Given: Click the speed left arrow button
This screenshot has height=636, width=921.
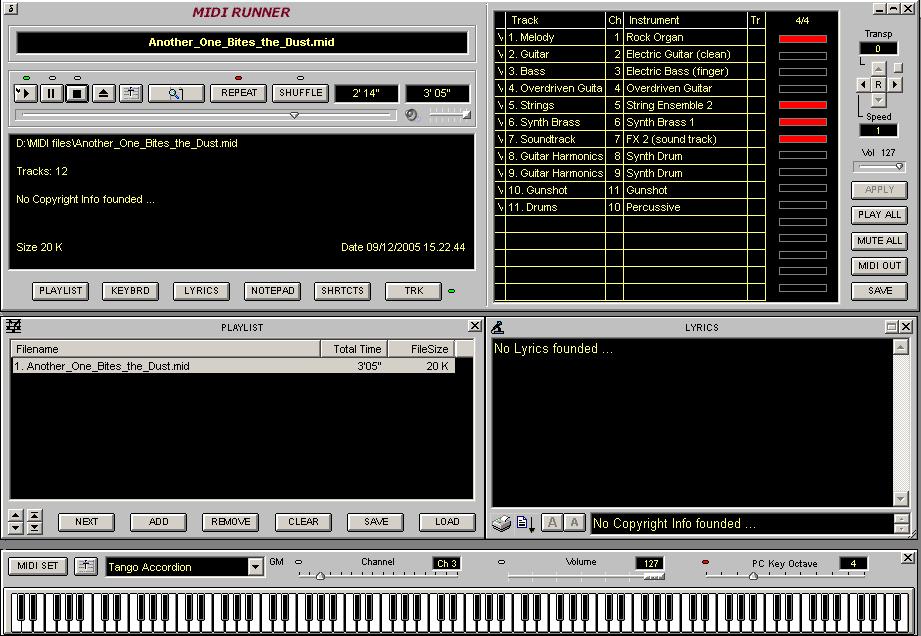Looking at the screenshot, I should point(863,85).
